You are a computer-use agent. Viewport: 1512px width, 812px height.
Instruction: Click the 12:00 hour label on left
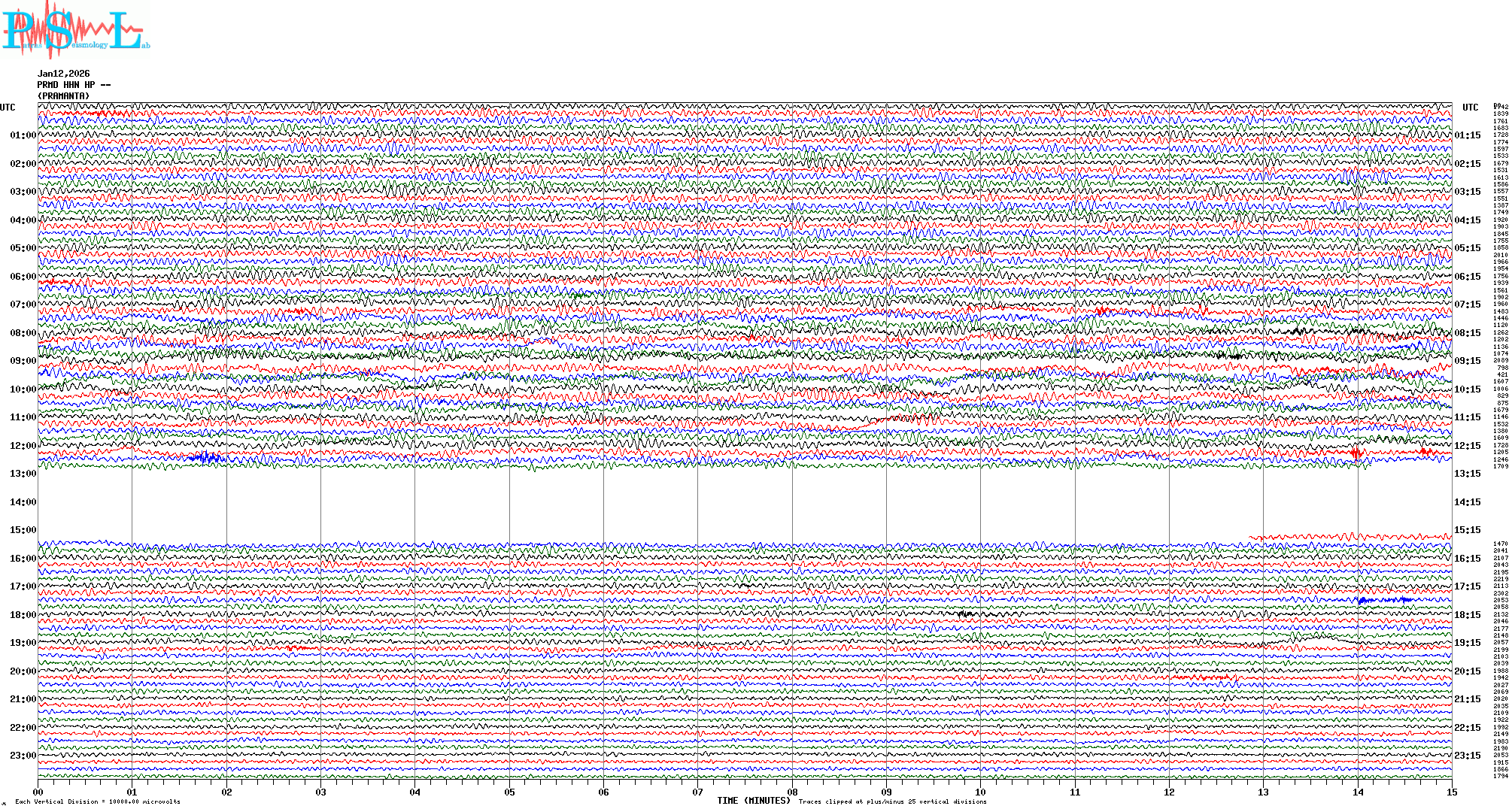(x=23, y=446)
